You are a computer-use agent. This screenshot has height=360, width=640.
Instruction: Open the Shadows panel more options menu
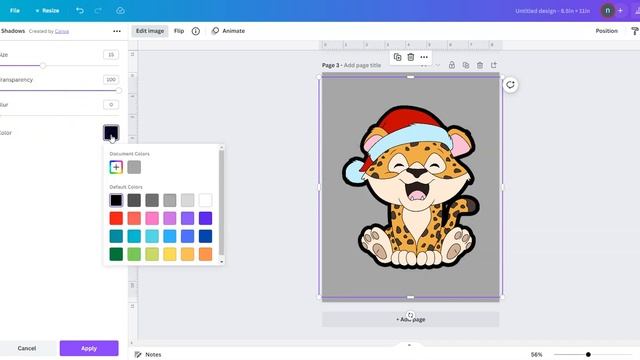(117, 31)
